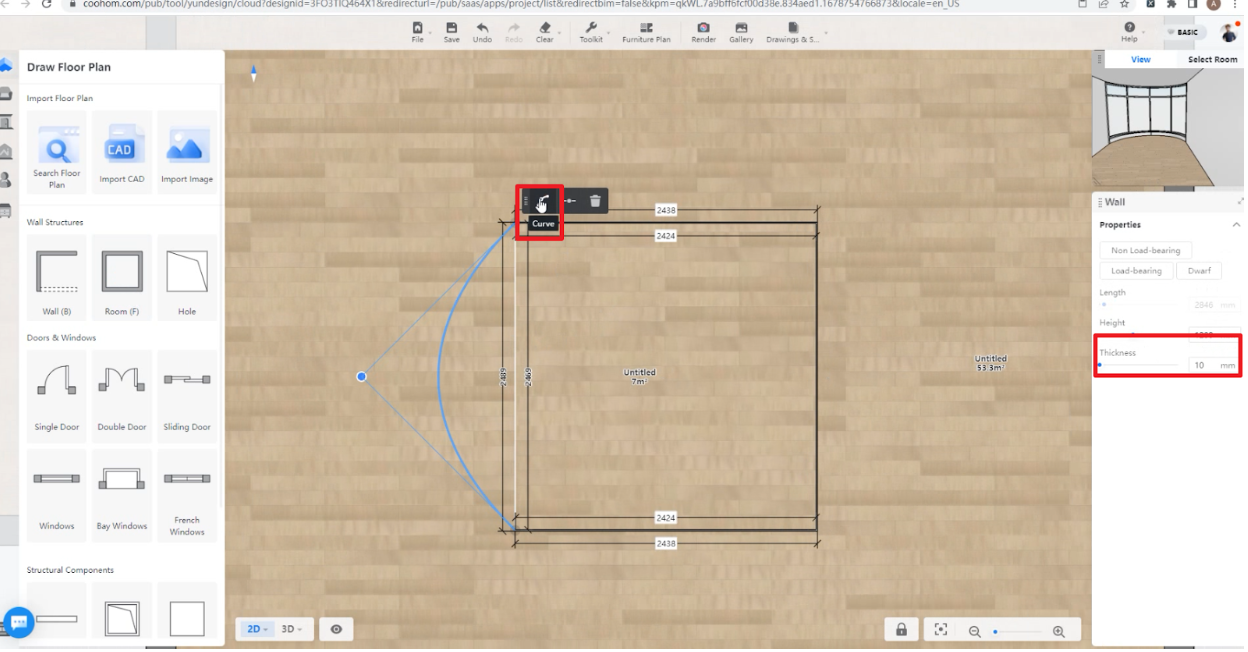Click the split wall icon

tap(569, 201)
